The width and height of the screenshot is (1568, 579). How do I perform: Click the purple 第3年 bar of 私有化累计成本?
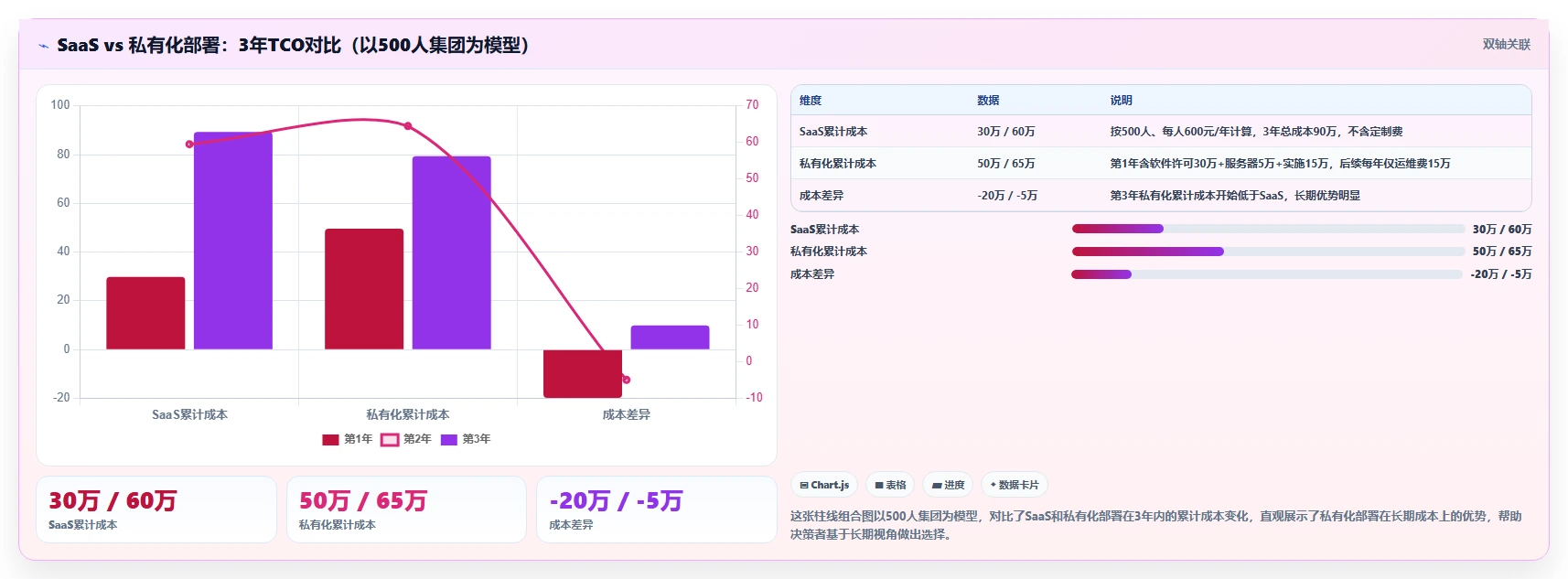[451, 252]
